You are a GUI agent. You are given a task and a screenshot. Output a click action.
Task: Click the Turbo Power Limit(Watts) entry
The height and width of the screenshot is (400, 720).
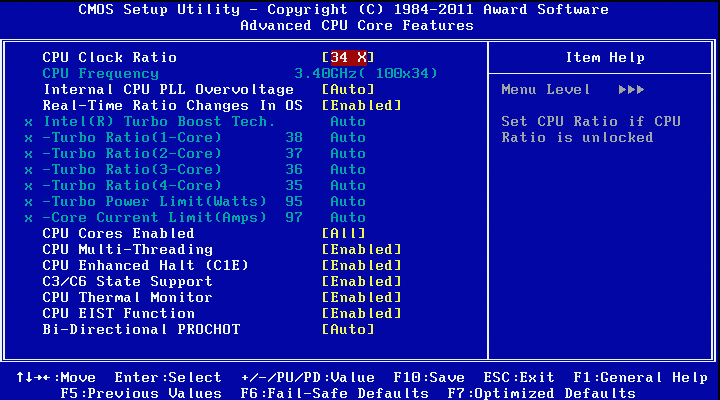click(154, 201)
